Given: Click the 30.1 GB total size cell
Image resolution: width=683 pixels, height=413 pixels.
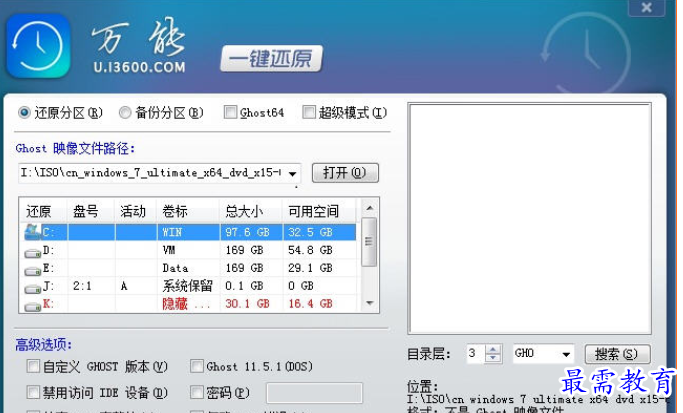Looking at the screenshot, I should pyautogui.click(x=251, y=304).
